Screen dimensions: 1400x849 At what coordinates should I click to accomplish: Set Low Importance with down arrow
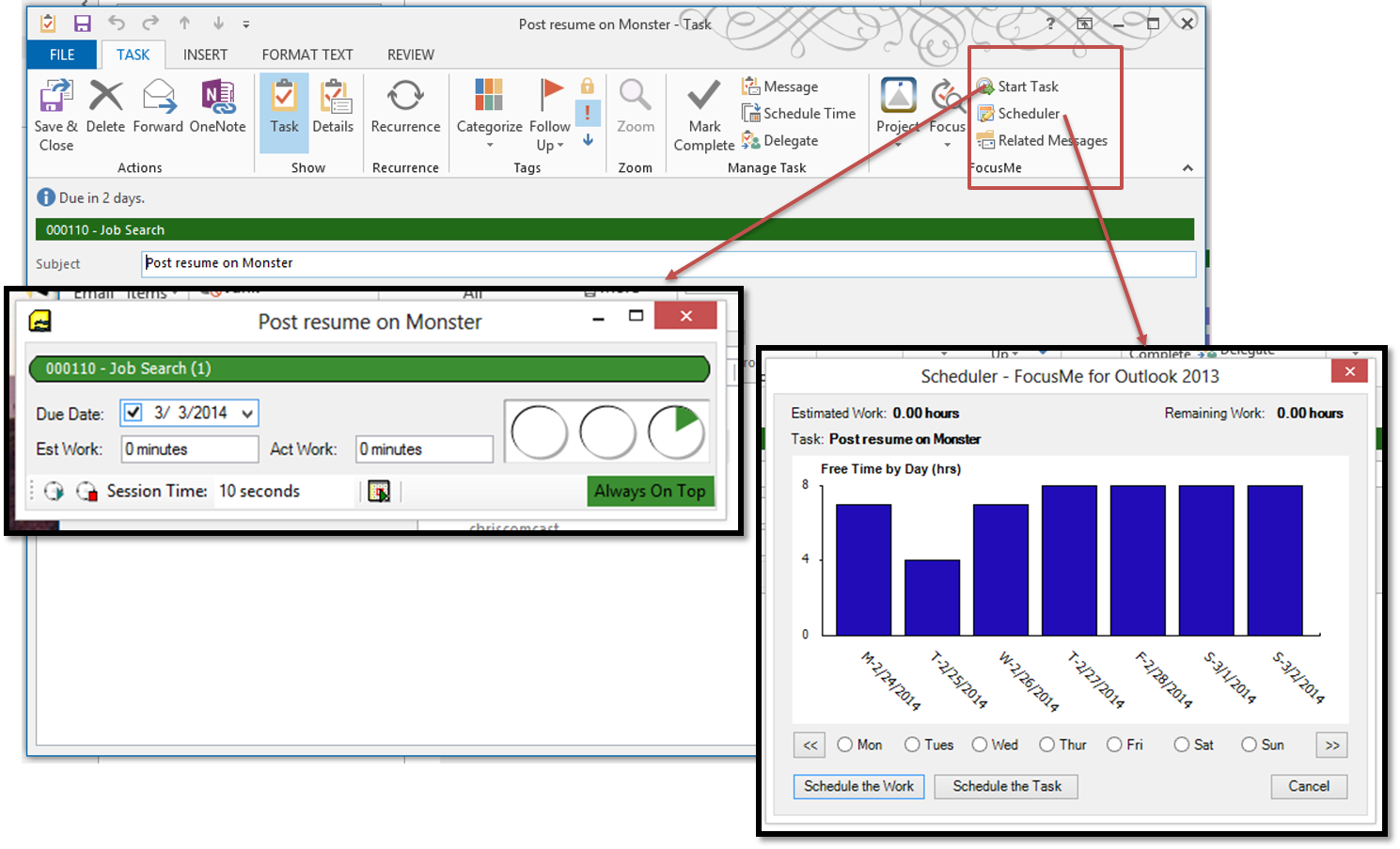click(x=588, y=140)
